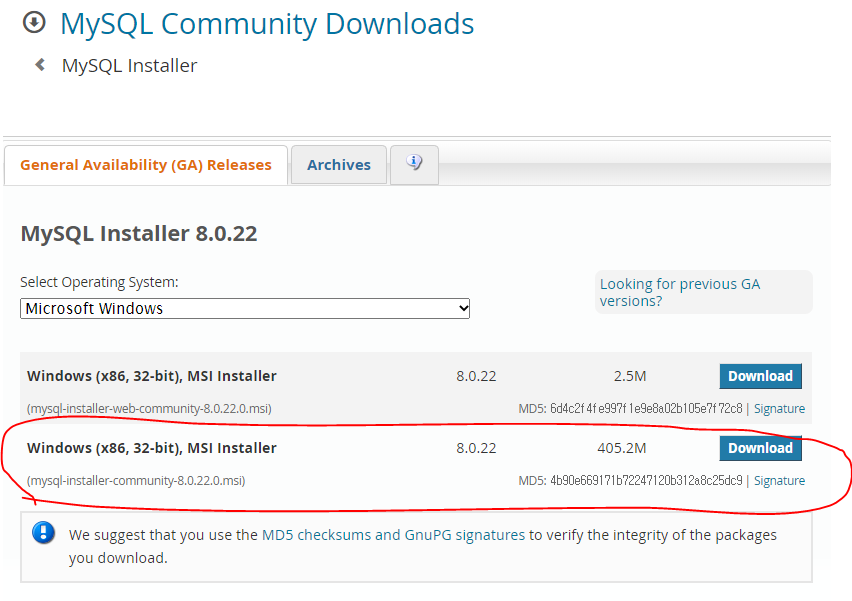This screenshot has height=601, width=852.
Task: Click the 2.5M file size value
Action: tap(630, 376)
